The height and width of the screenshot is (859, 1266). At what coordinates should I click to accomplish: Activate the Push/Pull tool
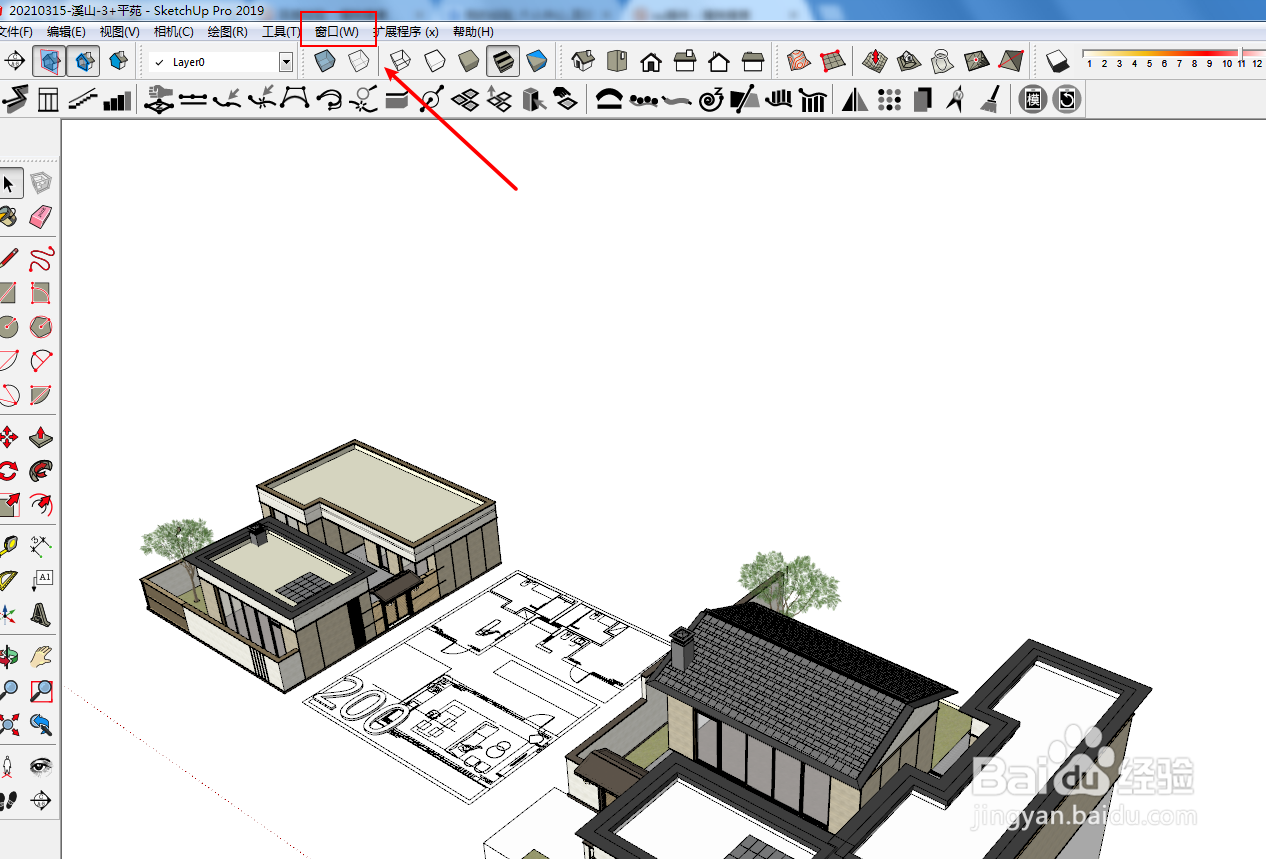(x=40, y=437)
